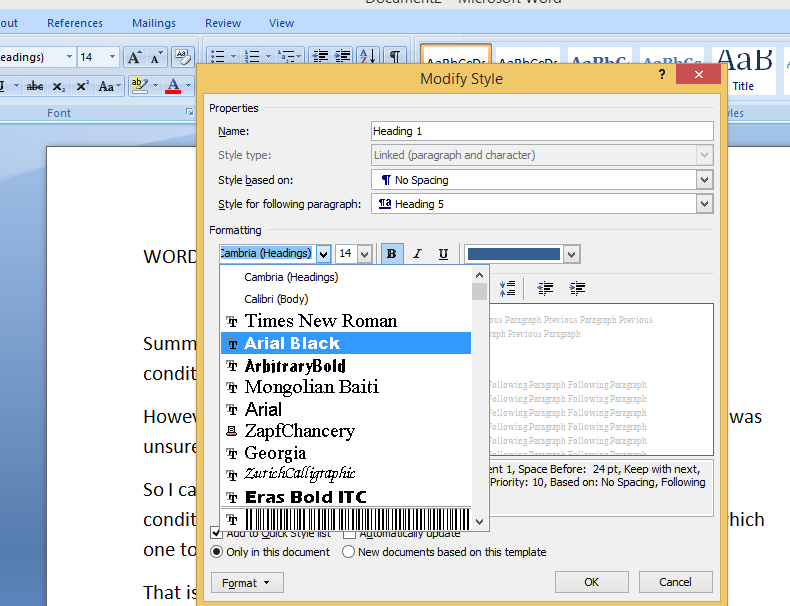Click paragraph spacing icon in dialog

click(507, 288)
